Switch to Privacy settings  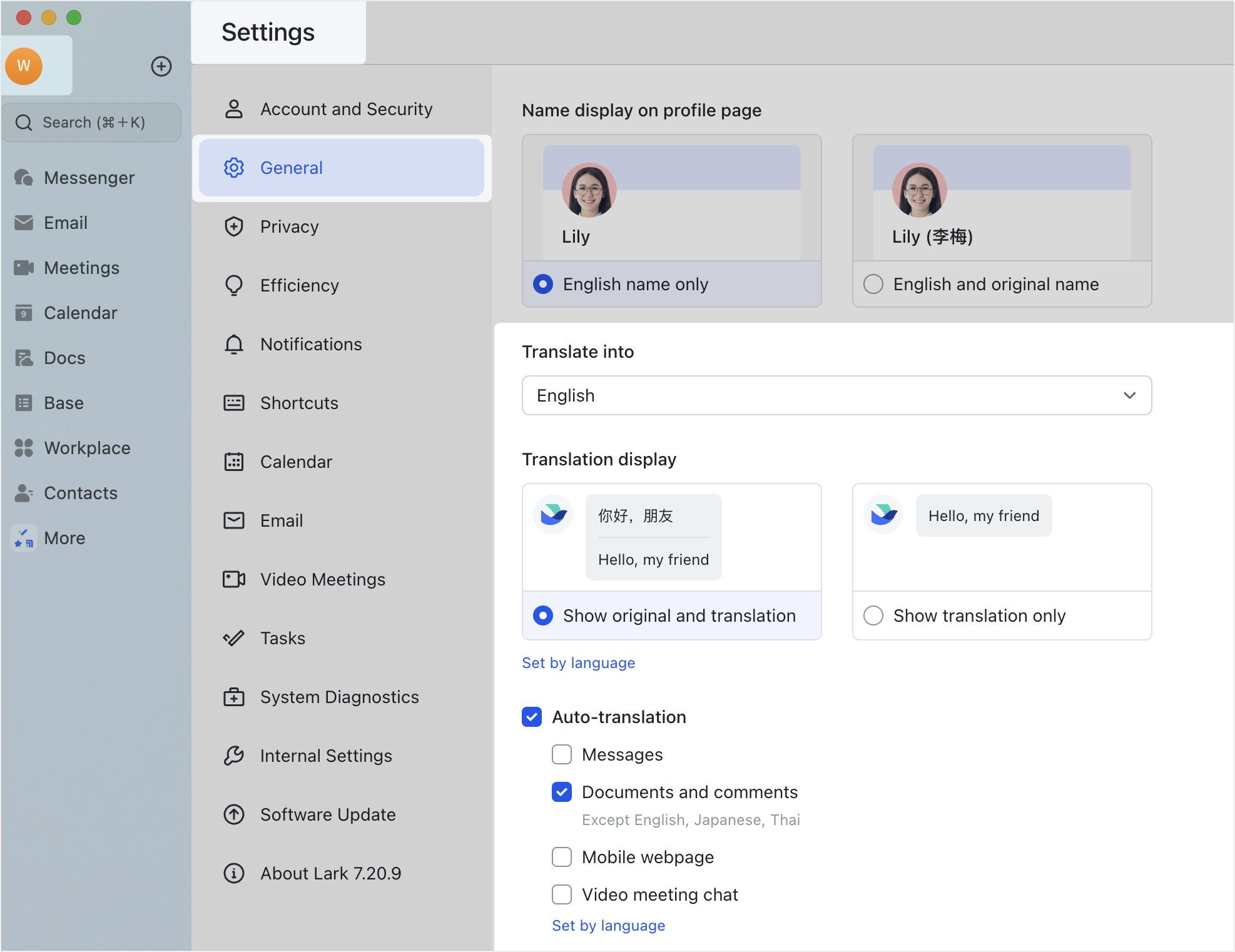tap(289, 226)
